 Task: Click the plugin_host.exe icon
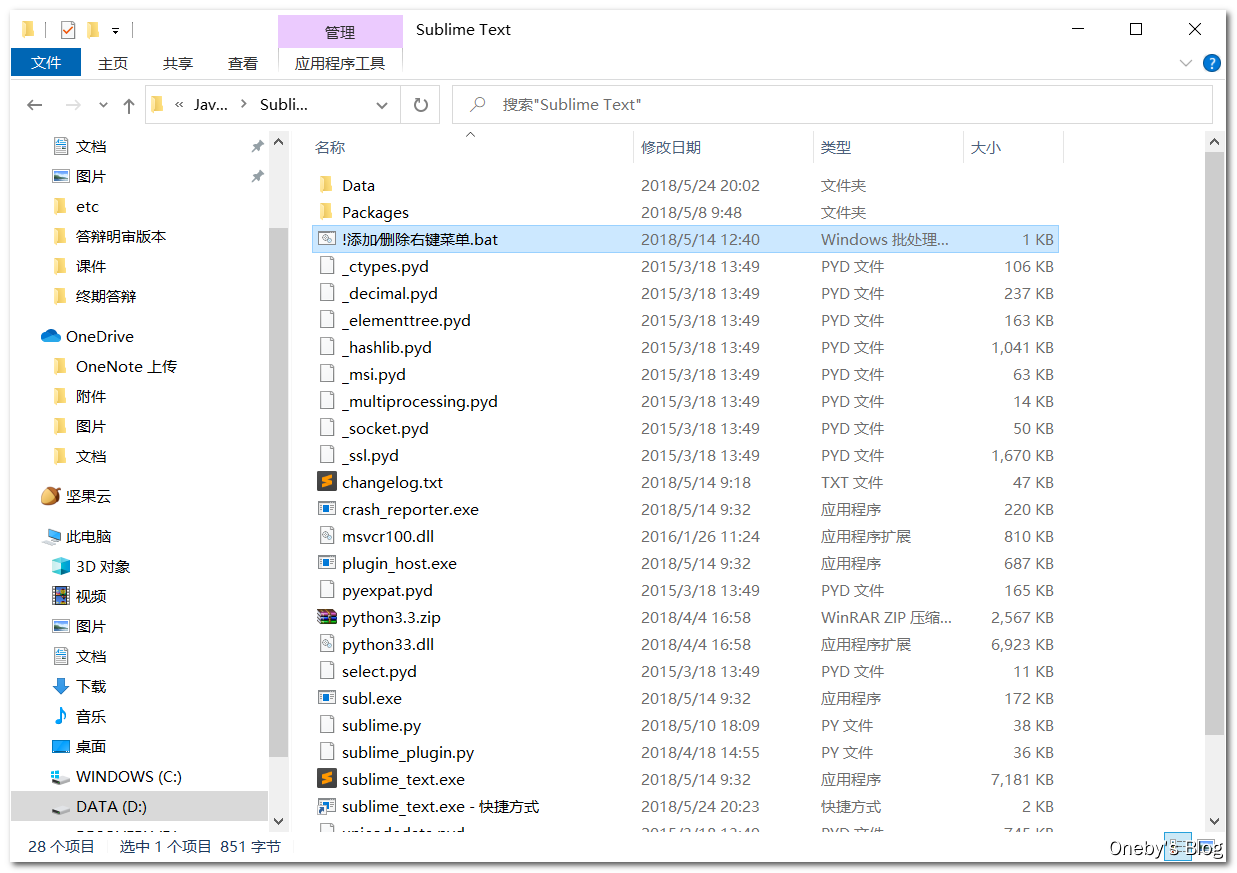point(326,563)
